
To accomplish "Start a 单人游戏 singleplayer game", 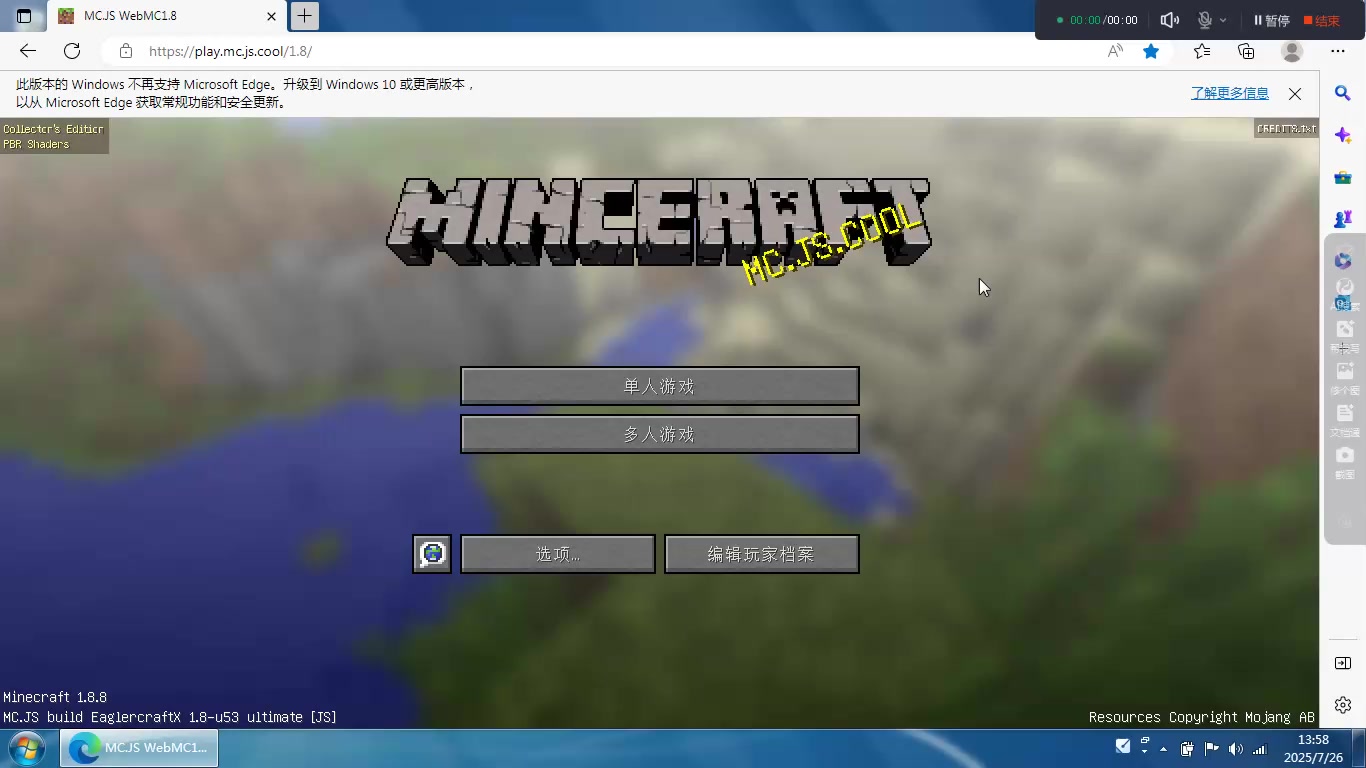I will (x=660, y=386).
